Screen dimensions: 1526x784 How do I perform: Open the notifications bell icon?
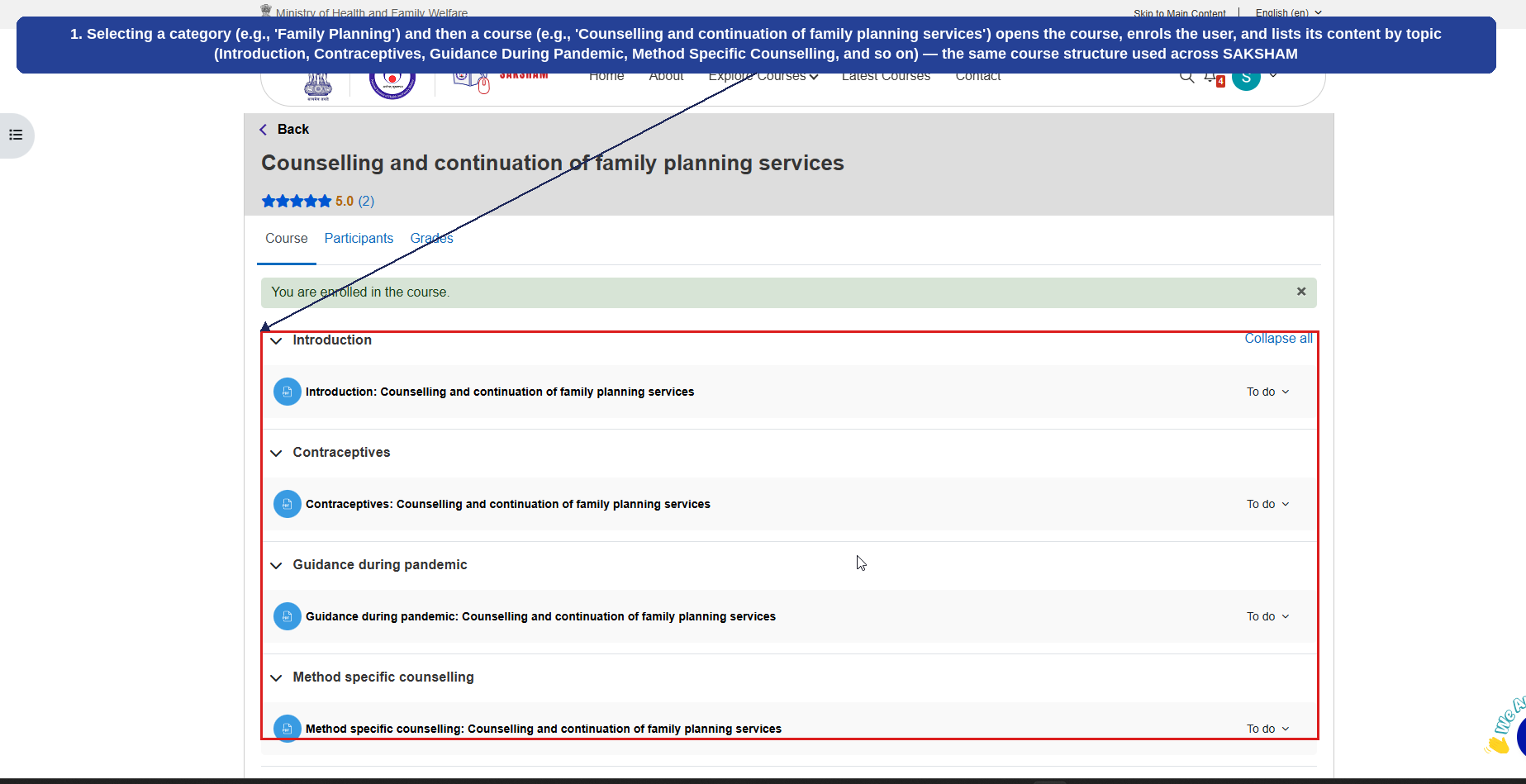pos(1212,78)
